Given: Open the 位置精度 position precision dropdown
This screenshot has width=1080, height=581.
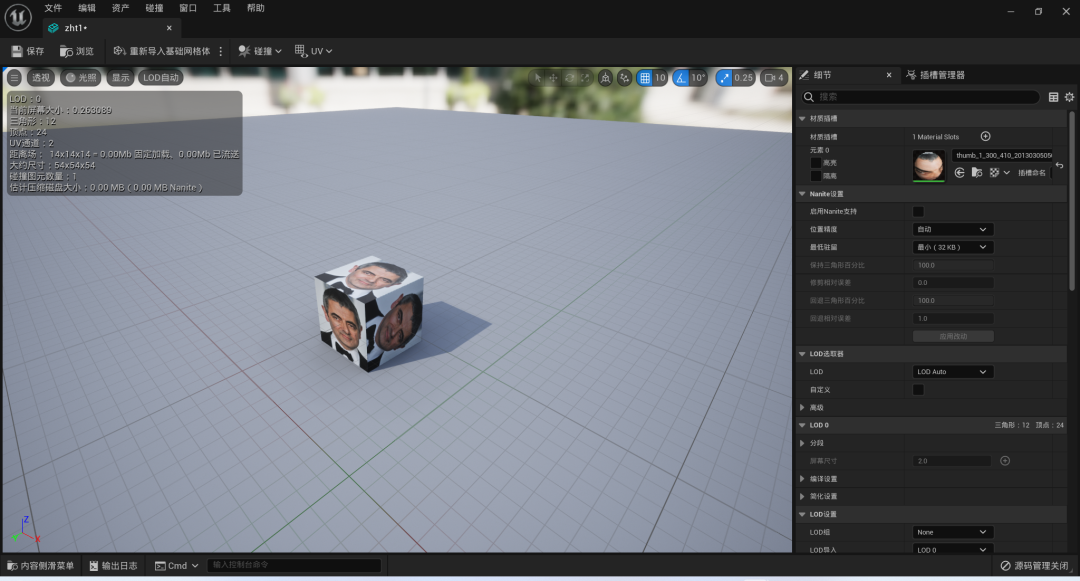Looking at the screenshot, I should pos(952,229).
